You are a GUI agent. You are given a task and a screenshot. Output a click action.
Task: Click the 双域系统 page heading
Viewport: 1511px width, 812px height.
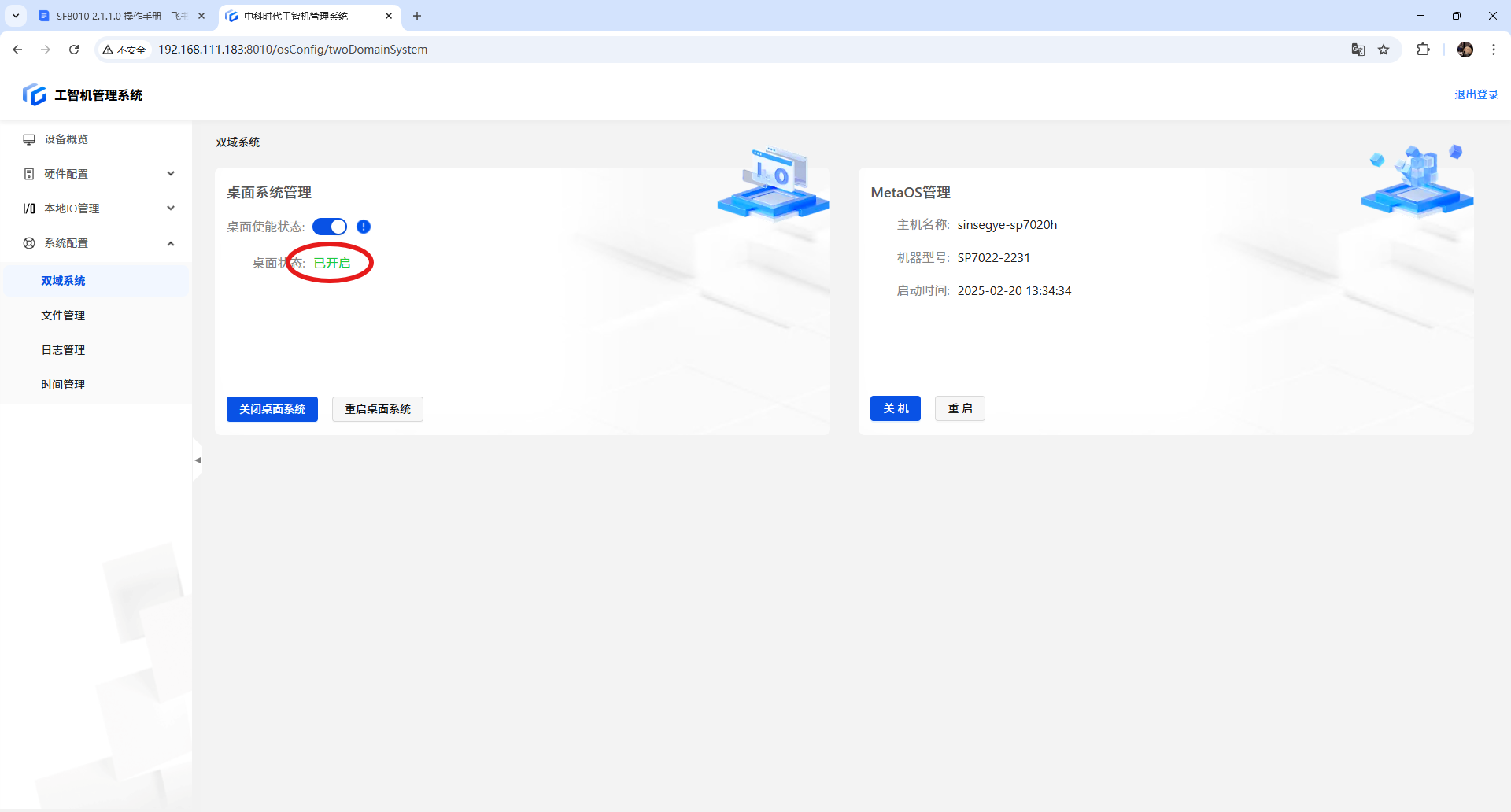pyautogui.click(x=238, y=142)
